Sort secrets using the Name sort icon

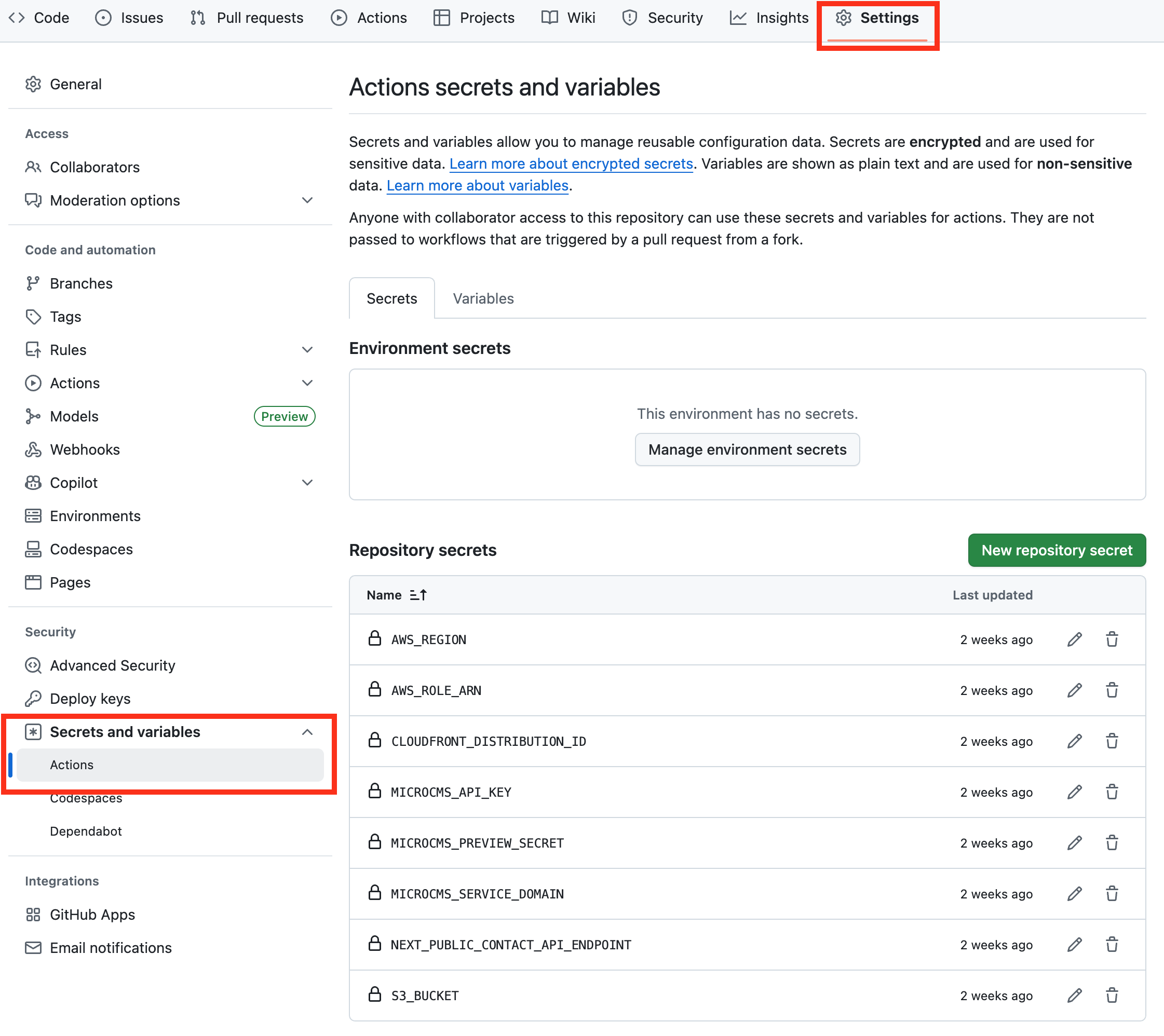(x=418, y=595)
